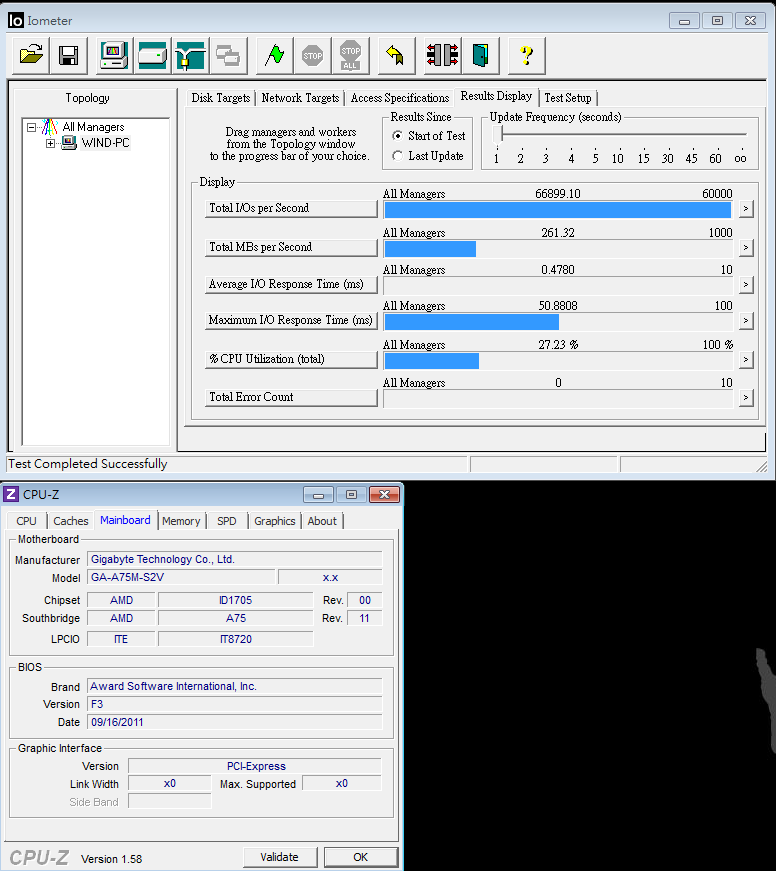Screen dimensions: 776x871
Task: Open SPD tab in CPU-Z
Action: pyautogui.click(x=227, y=521)
